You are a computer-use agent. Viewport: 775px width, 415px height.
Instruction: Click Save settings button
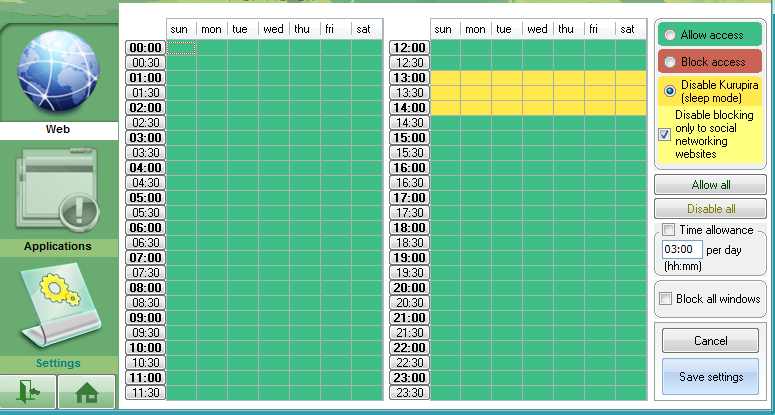(710, 377)
